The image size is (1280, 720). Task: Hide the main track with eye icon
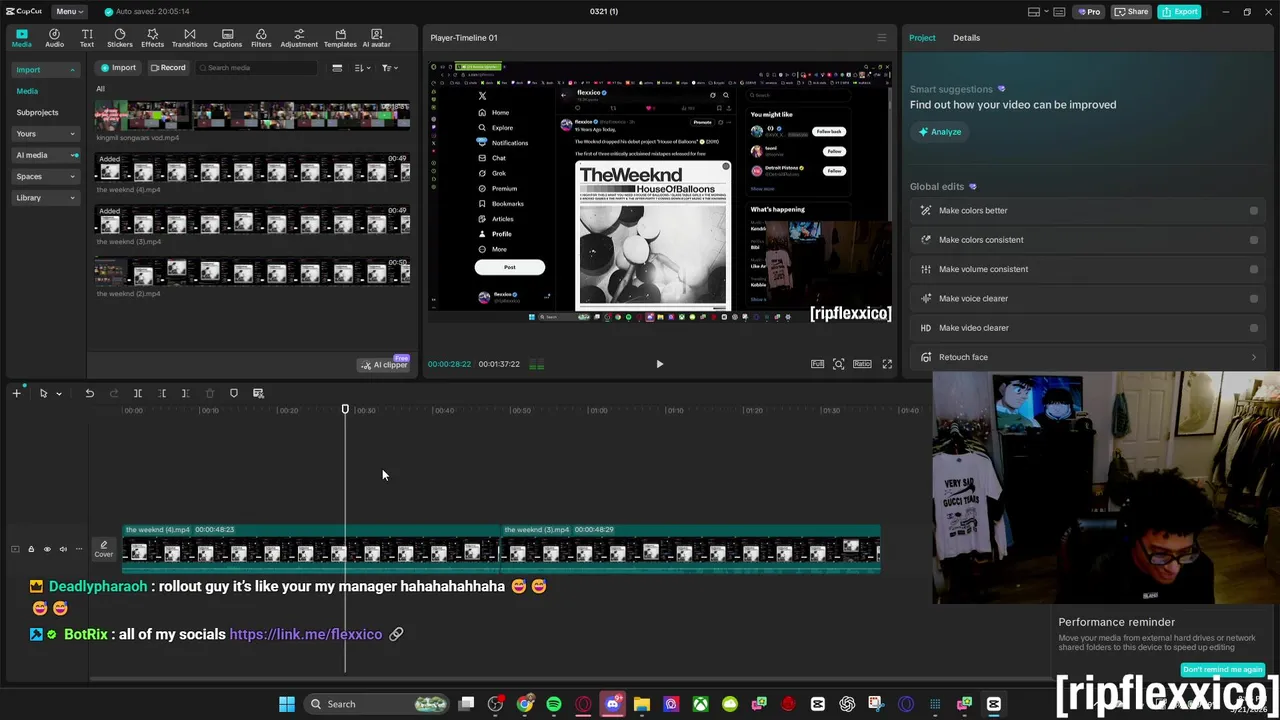click(47, 549)
